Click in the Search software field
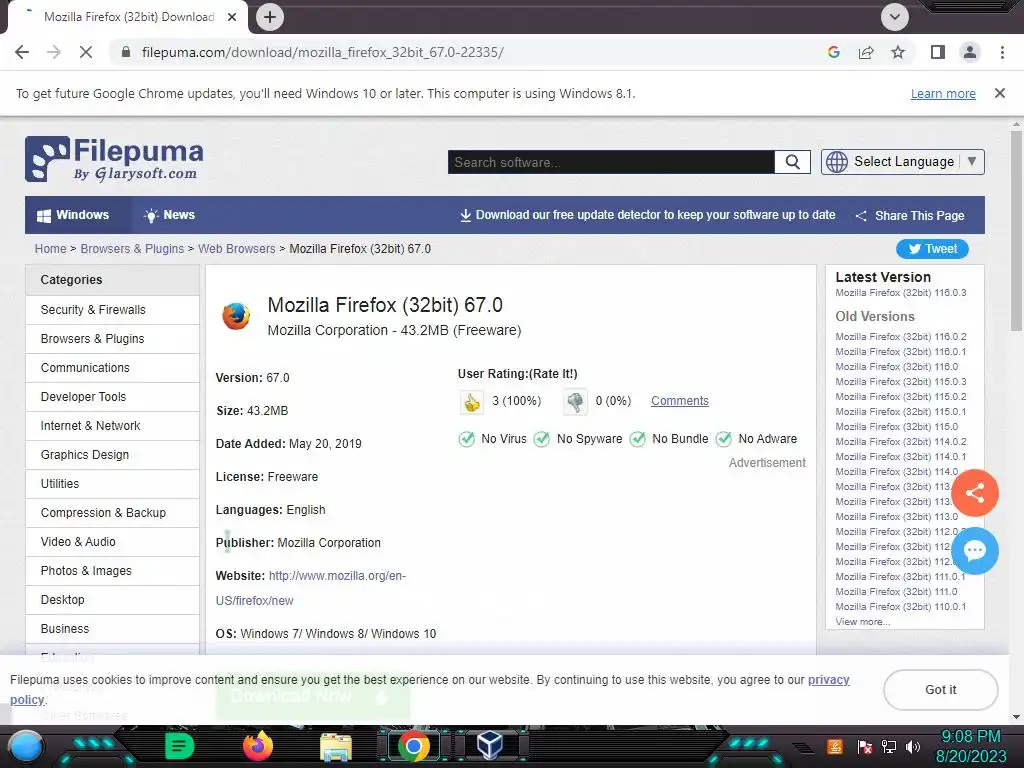The width and height of the screenshot is (1024, 768). pyautogui.click(x=611, y=162)
